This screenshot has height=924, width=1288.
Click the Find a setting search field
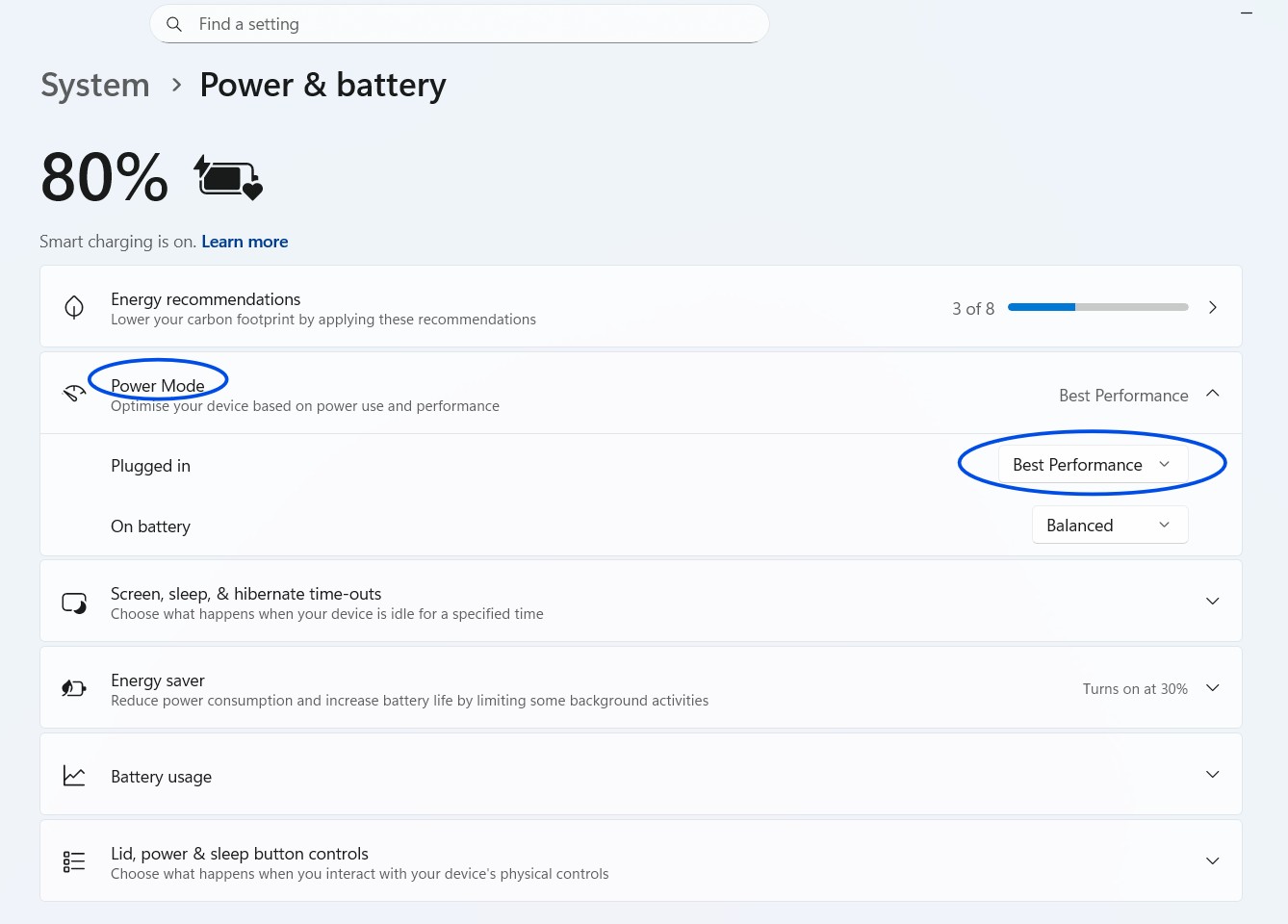pyautogui.click(x=472, y=24)
